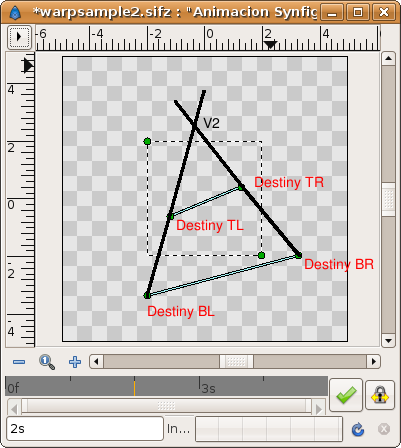Viewport: 401px width, 448px height.
Task: Click the refresh render icon
Action: 358,429
